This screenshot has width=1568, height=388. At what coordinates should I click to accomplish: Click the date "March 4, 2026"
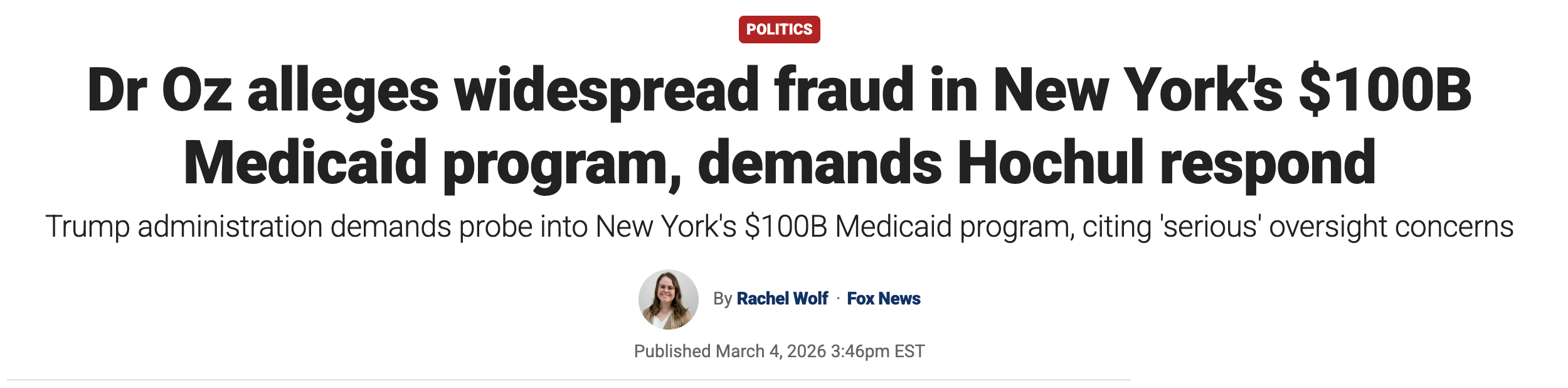770,351
